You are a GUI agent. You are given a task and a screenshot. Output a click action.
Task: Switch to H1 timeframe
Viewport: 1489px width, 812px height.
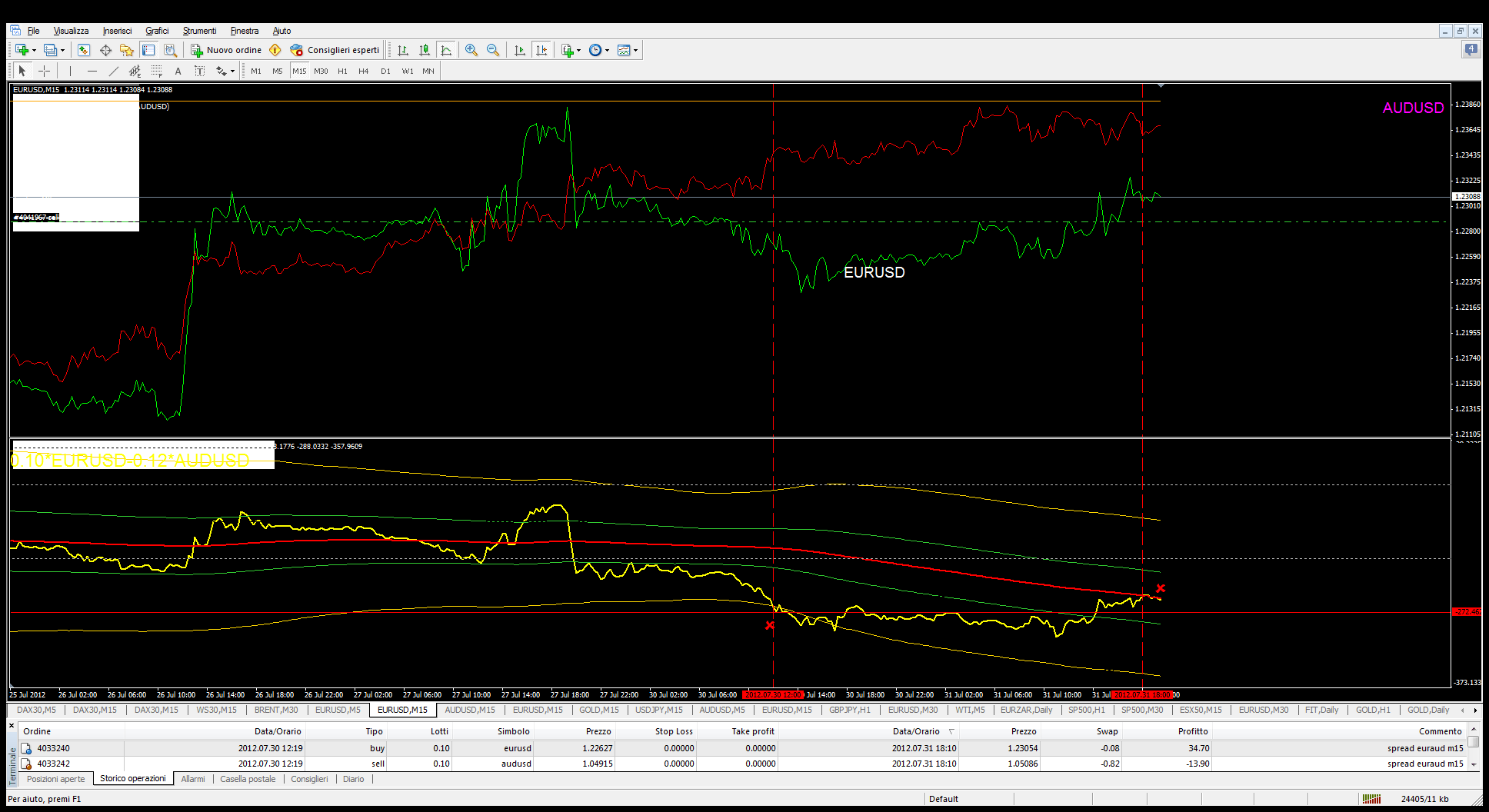(x=342, y=71)
